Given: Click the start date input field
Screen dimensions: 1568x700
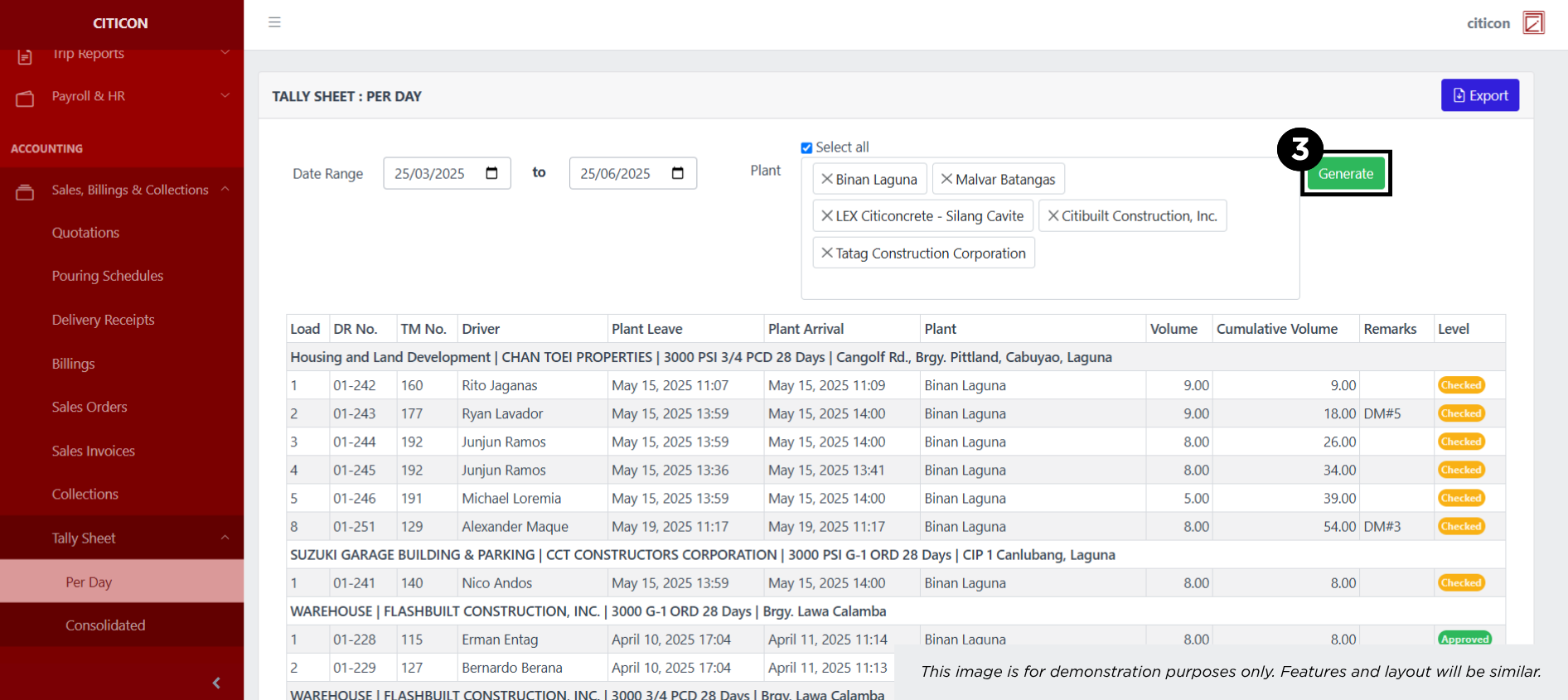Looking at the screenshot, I should (431, 174).
